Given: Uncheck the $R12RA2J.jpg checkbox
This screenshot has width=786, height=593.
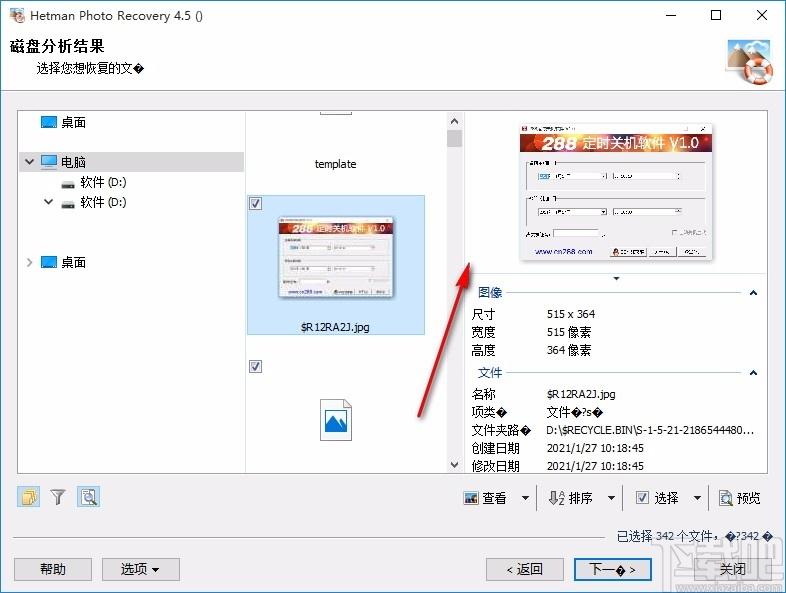Looking at the screenshot, I should 256,204.
